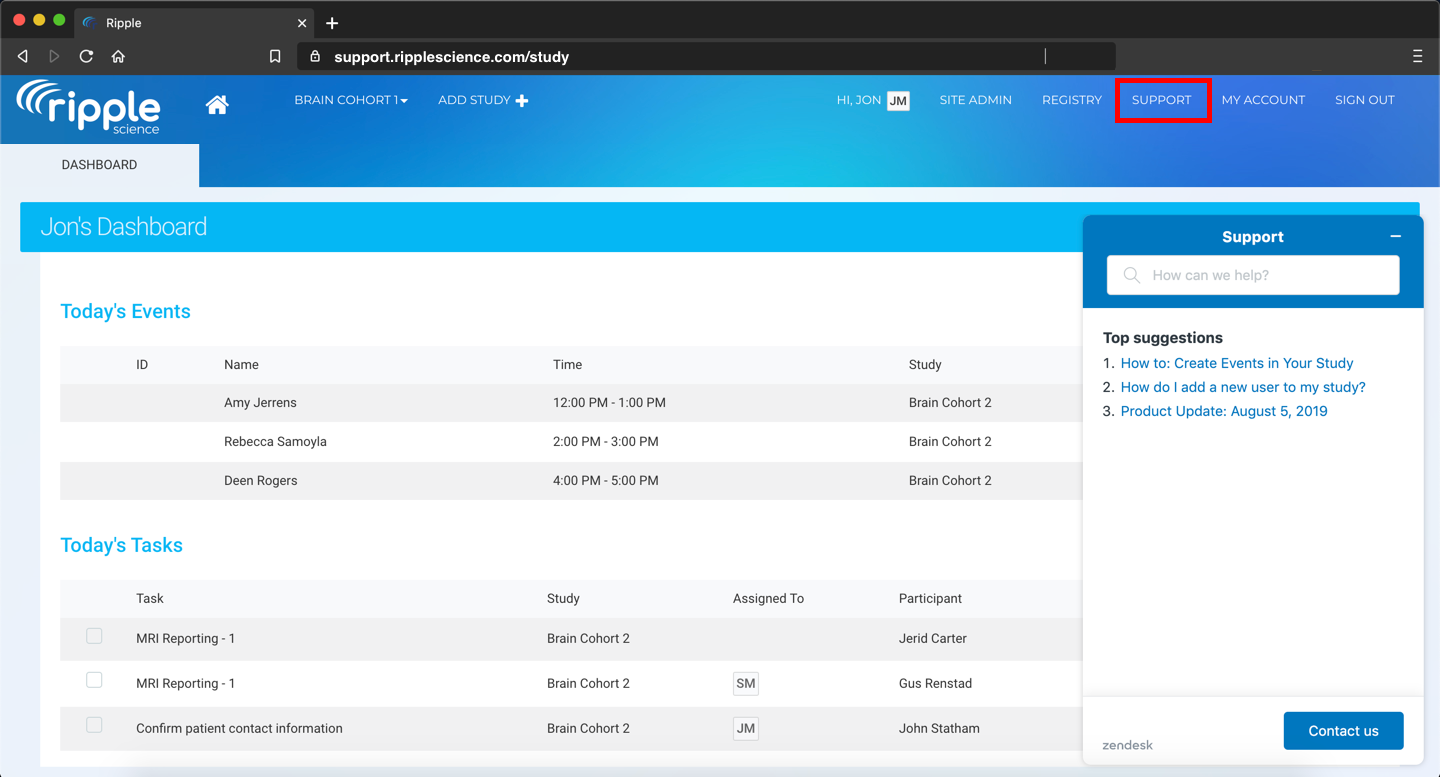Click the JM user badge in header
This screenshot has width=1440, height=777.
pyautogui.click(x=898, y=100)
